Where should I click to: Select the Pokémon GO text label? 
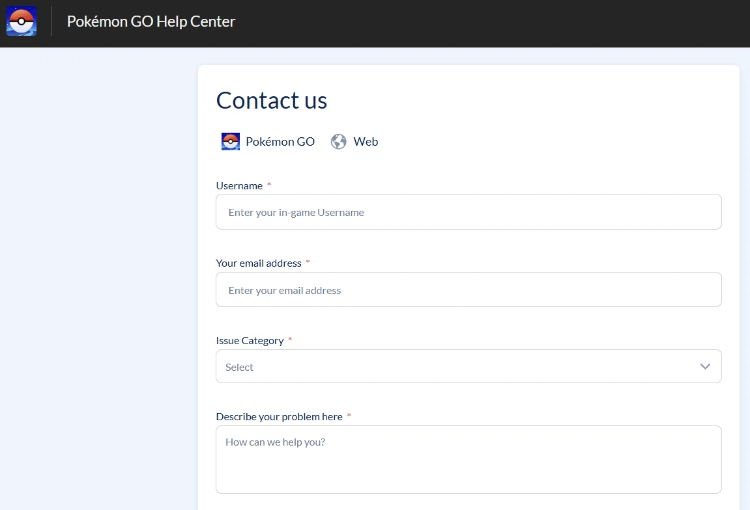280,142
